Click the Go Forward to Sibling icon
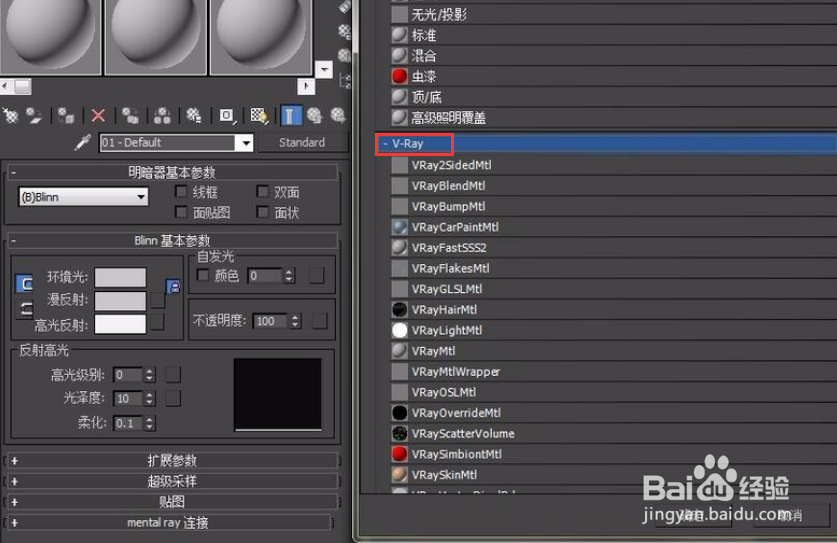 (338, 115)
